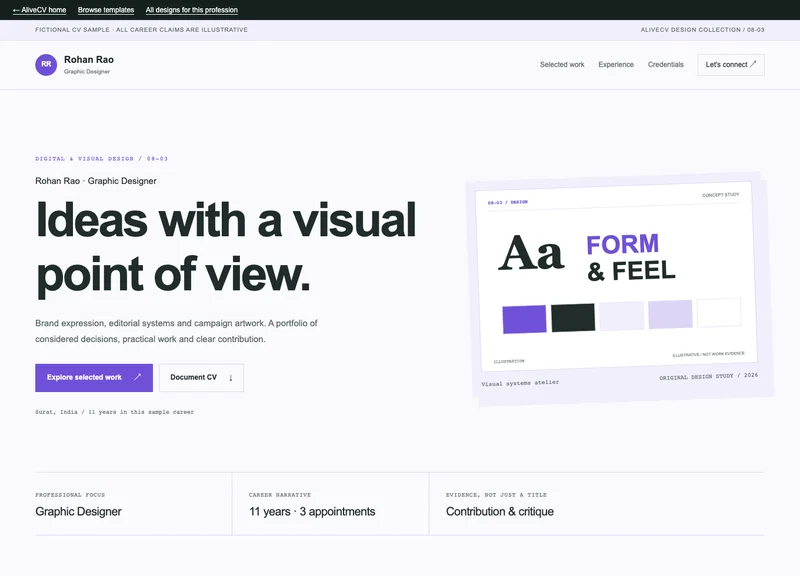Click the 'Contribution & critique' text

(x=499, y=512)
